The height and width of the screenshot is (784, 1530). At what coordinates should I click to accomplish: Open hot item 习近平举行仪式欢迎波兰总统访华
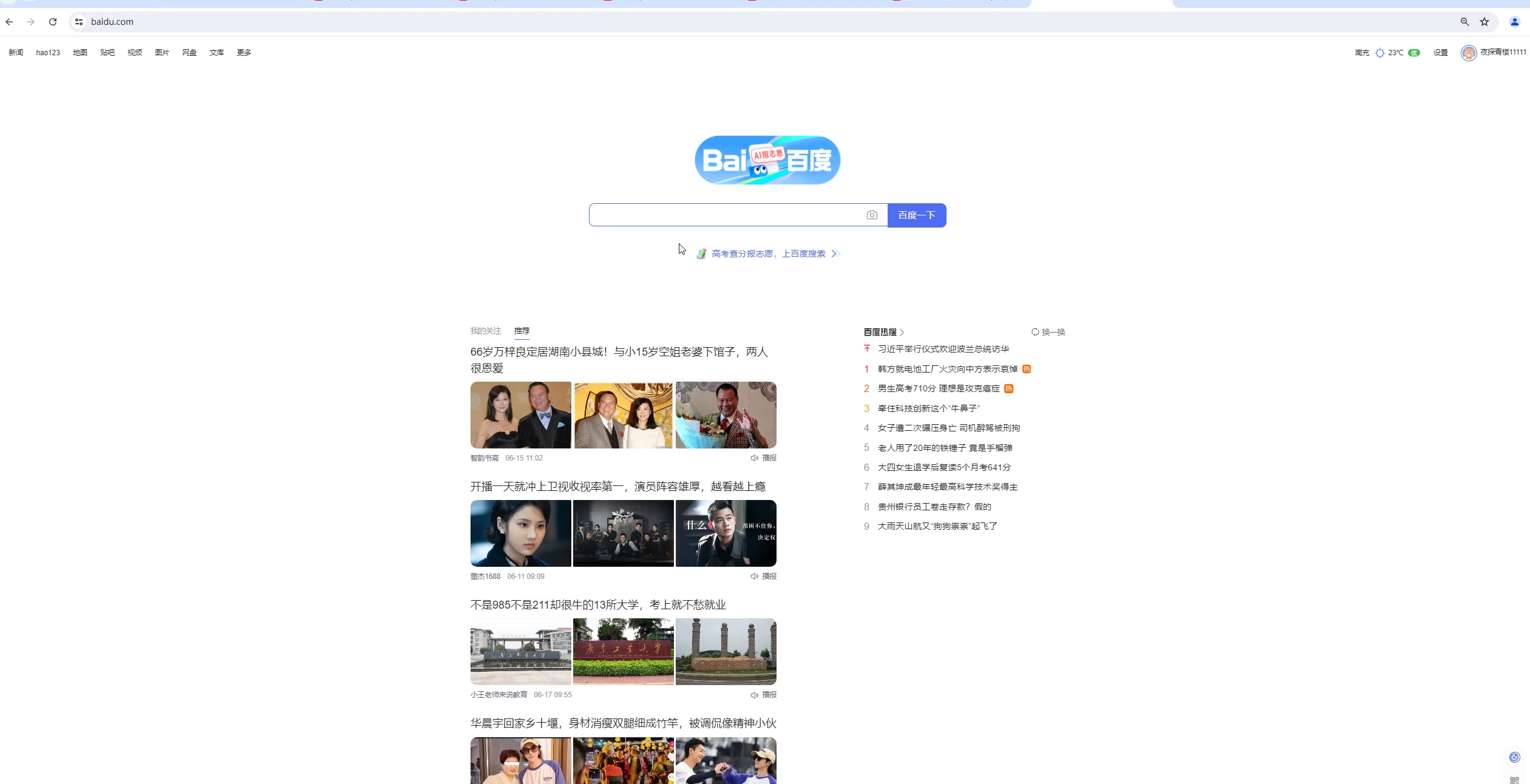tap(943, 349)
